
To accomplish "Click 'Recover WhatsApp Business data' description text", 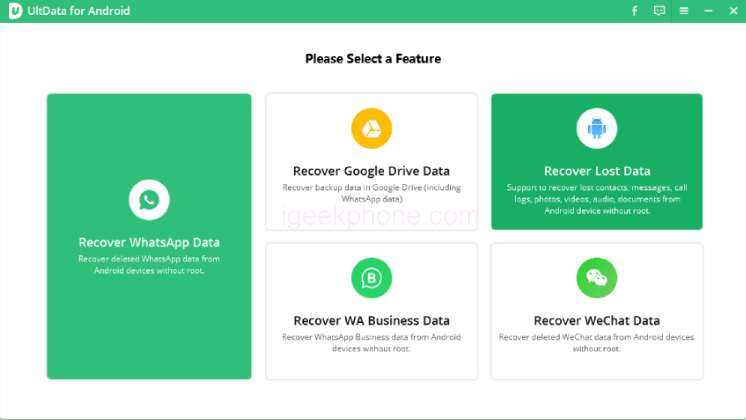I will pyautogui.click(x=371, y=342).
